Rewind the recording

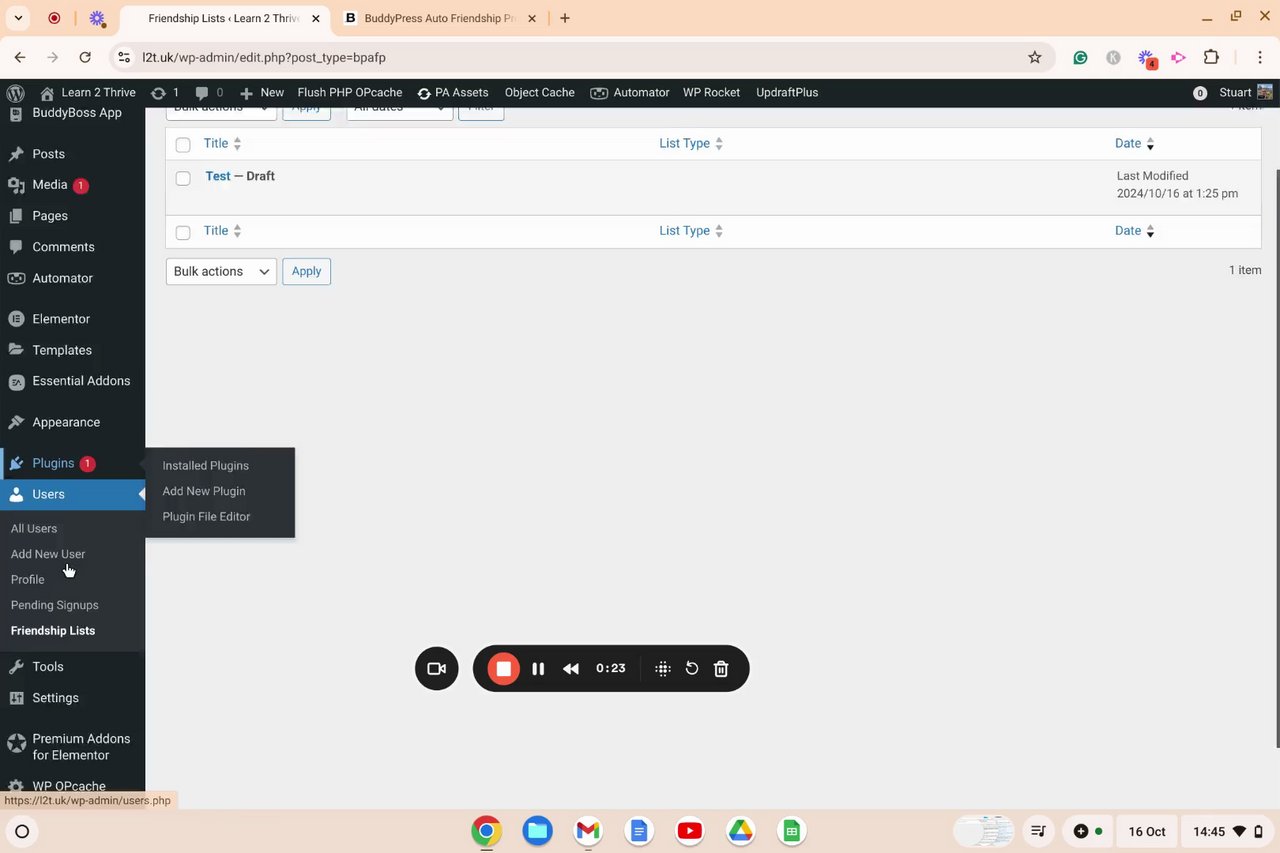tap(571, 669)
